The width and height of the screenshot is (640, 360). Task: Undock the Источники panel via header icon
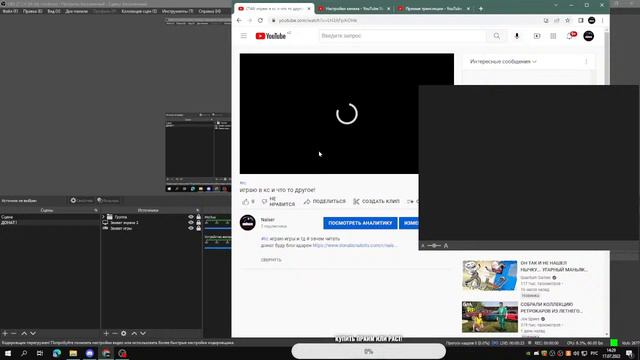pos(198,210)
